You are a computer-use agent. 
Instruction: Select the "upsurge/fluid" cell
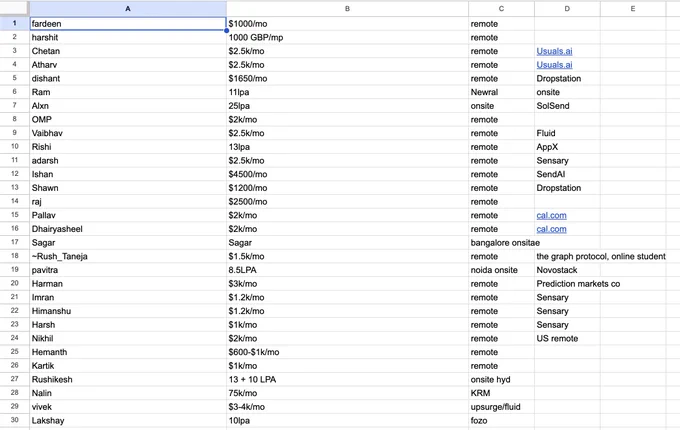pos(501,407)
